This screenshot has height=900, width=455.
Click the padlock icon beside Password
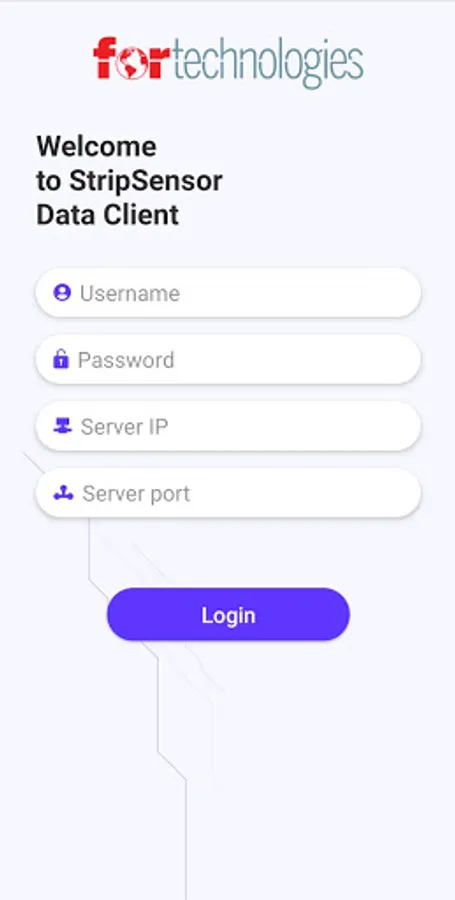[61, 359]
